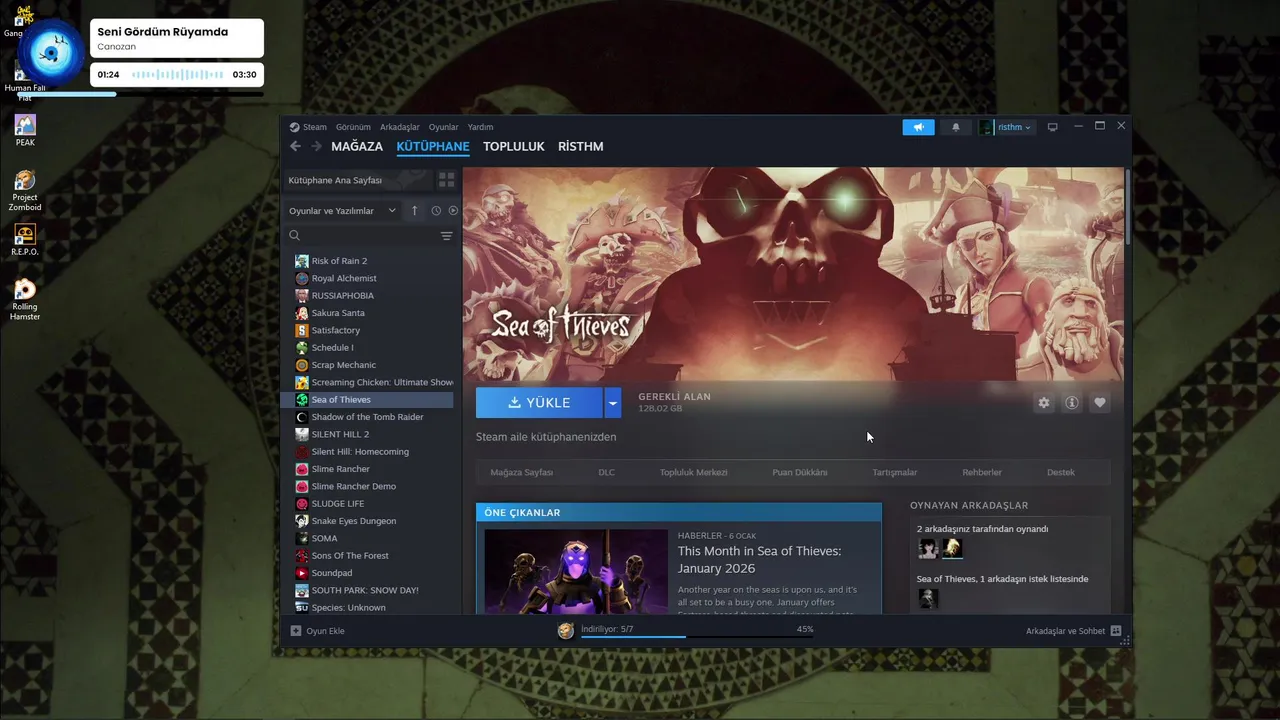This screenshot has height=720, width=1280.
Task: Open the Oyunlar menu
Action: pyautogui.click(x=444, y=127)
